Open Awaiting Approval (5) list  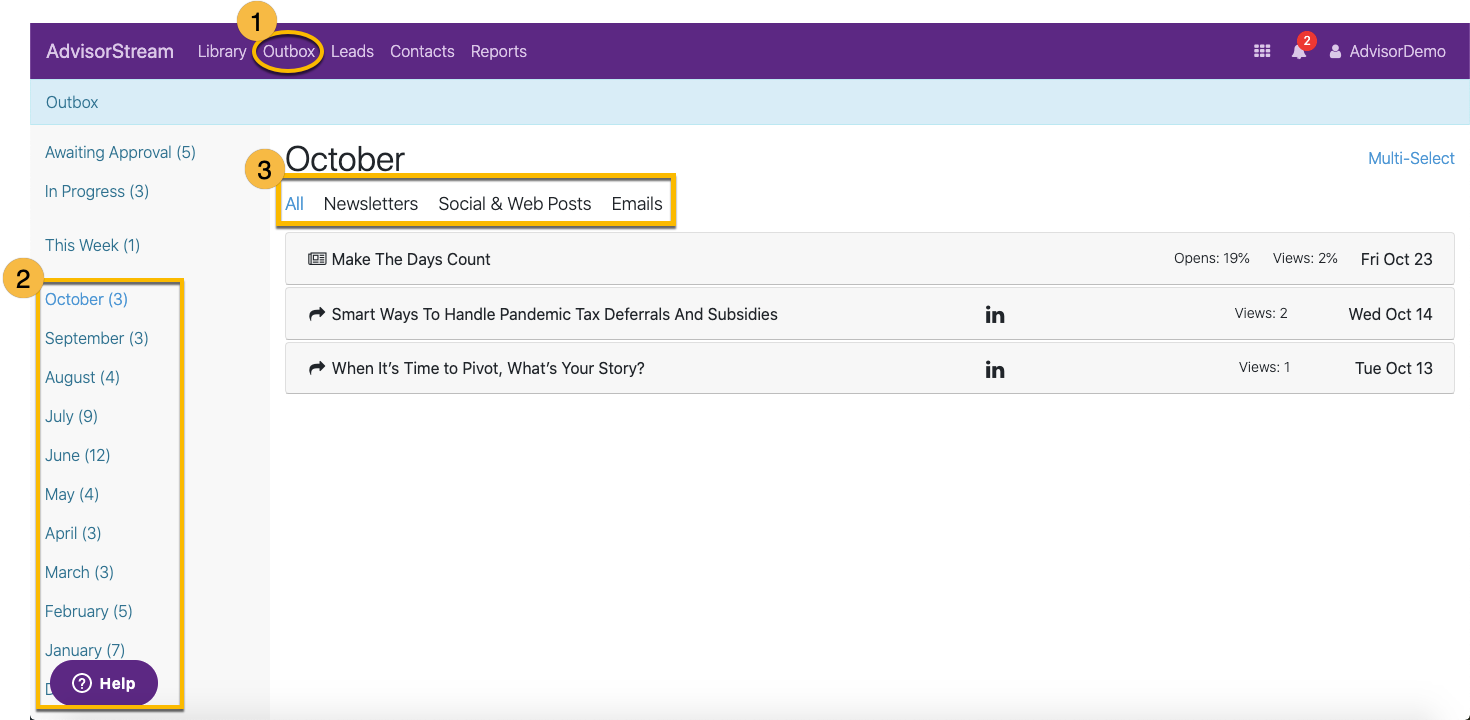click(x=120, y=152)
